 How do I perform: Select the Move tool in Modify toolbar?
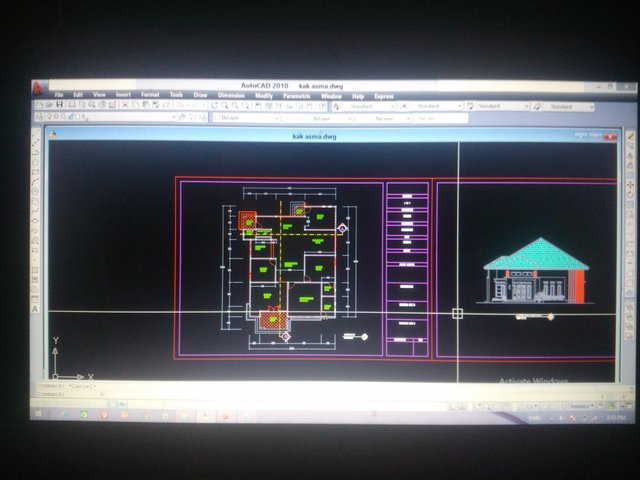click(631, 185)
